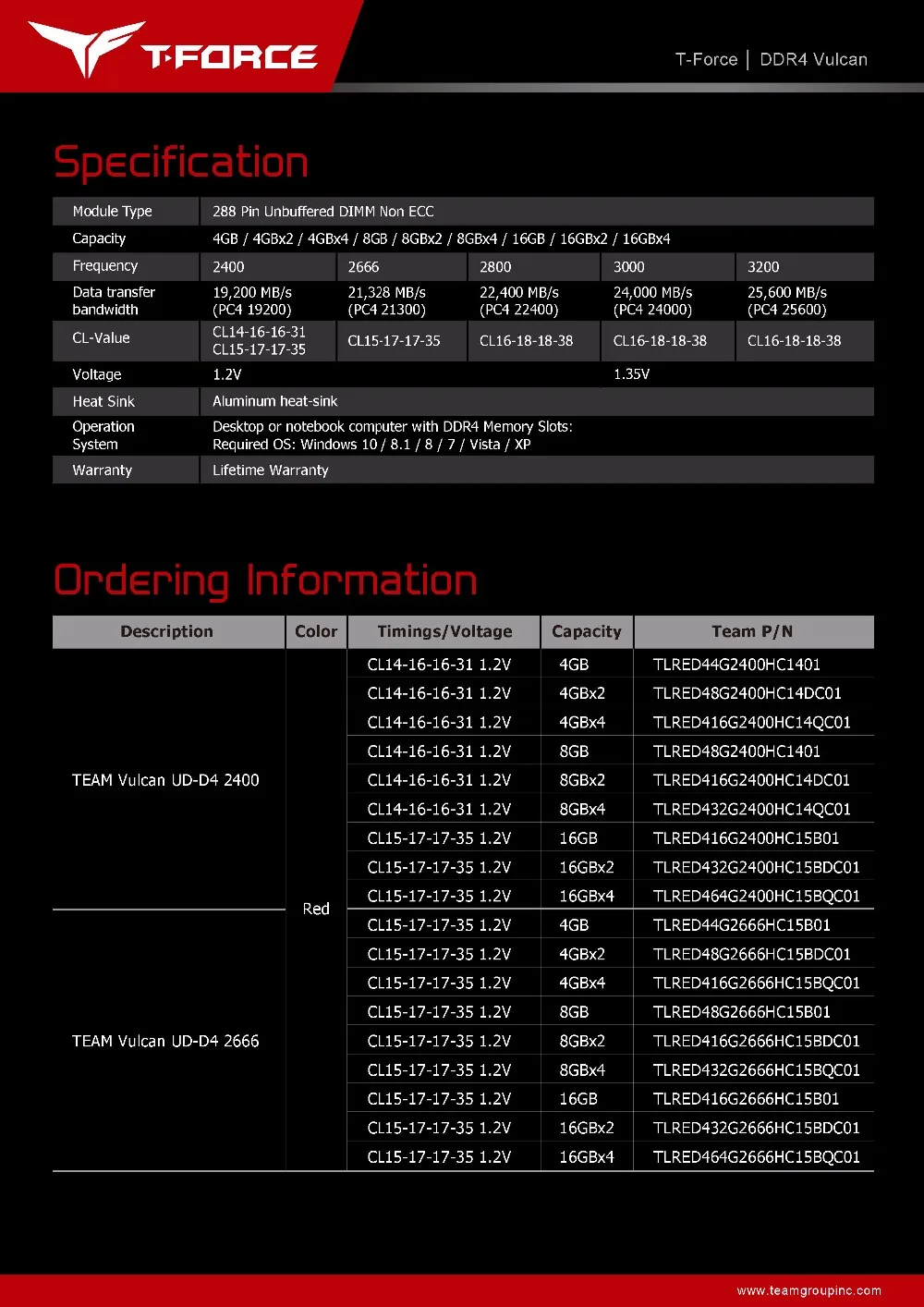Select part number TLRED48G2666HC15BDC01
This screenshot has height=1307, width=924.
tap(752, 954)
